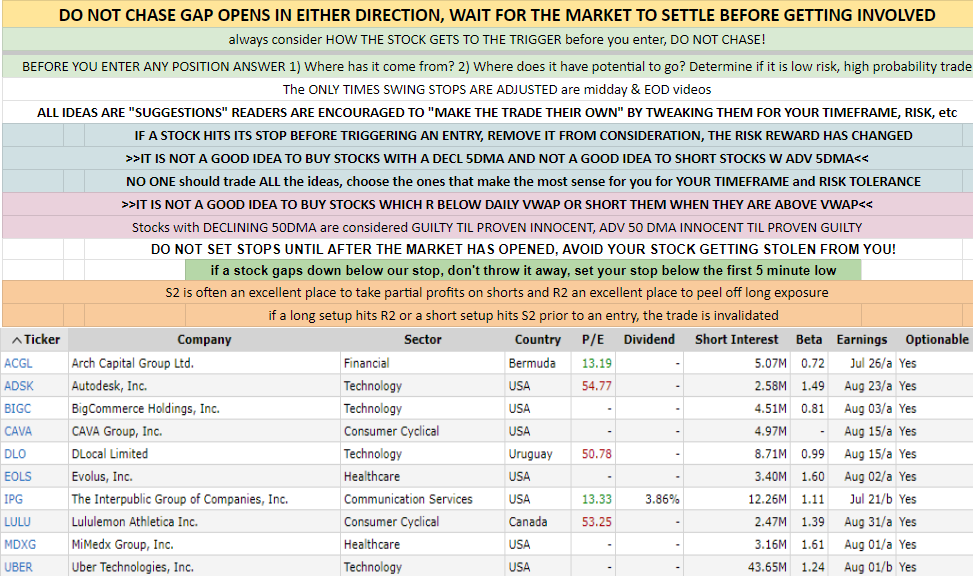Open the UBER ticker link

point(18,567)
